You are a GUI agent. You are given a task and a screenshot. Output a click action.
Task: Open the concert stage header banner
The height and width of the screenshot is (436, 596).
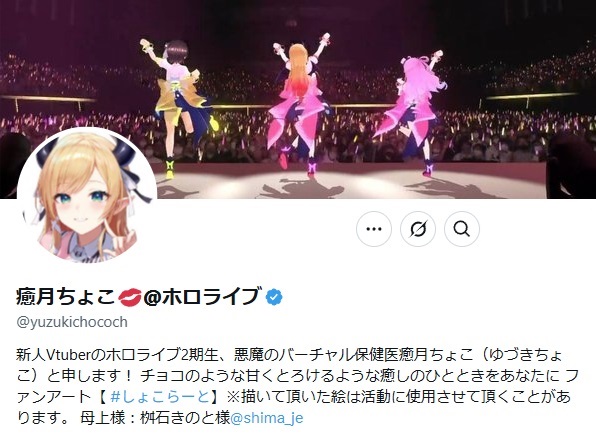click(298, 99)
